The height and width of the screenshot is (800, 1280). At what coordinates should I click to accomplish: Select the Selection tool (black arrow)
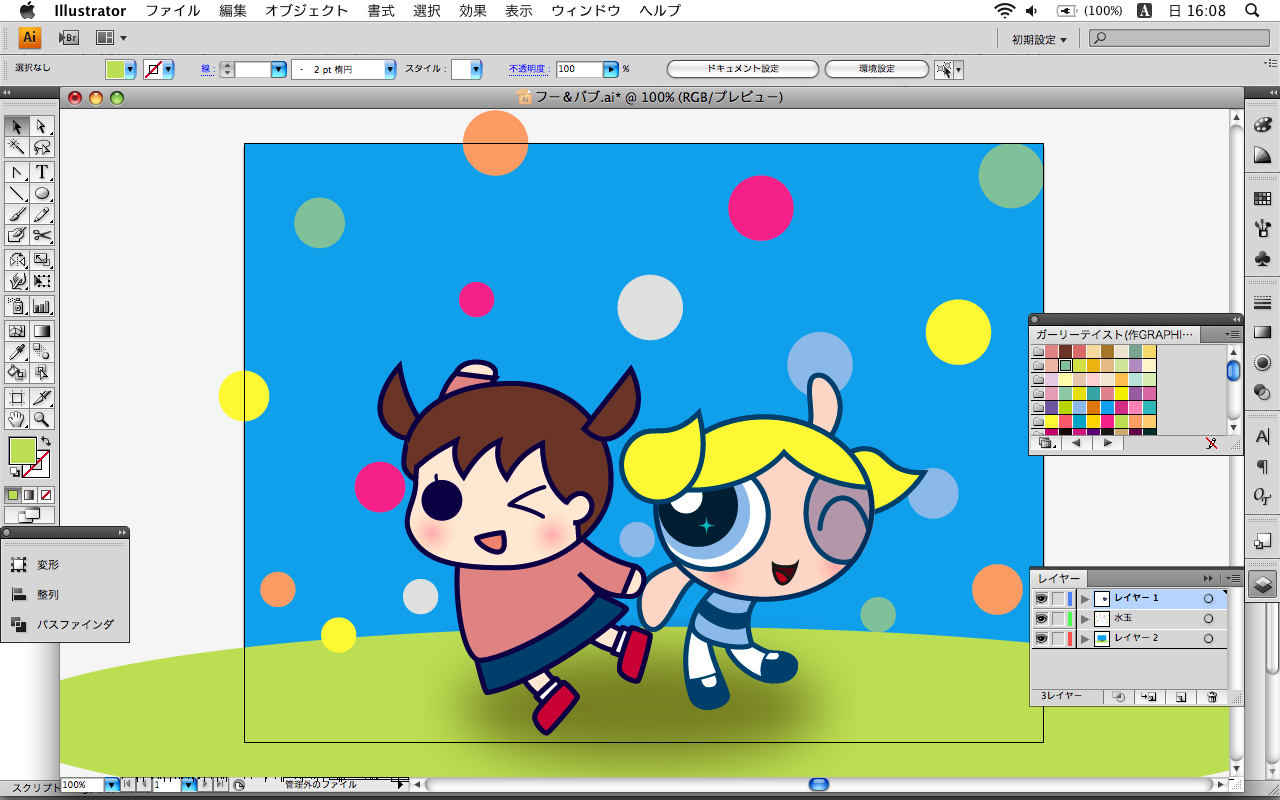coord(17,126)
